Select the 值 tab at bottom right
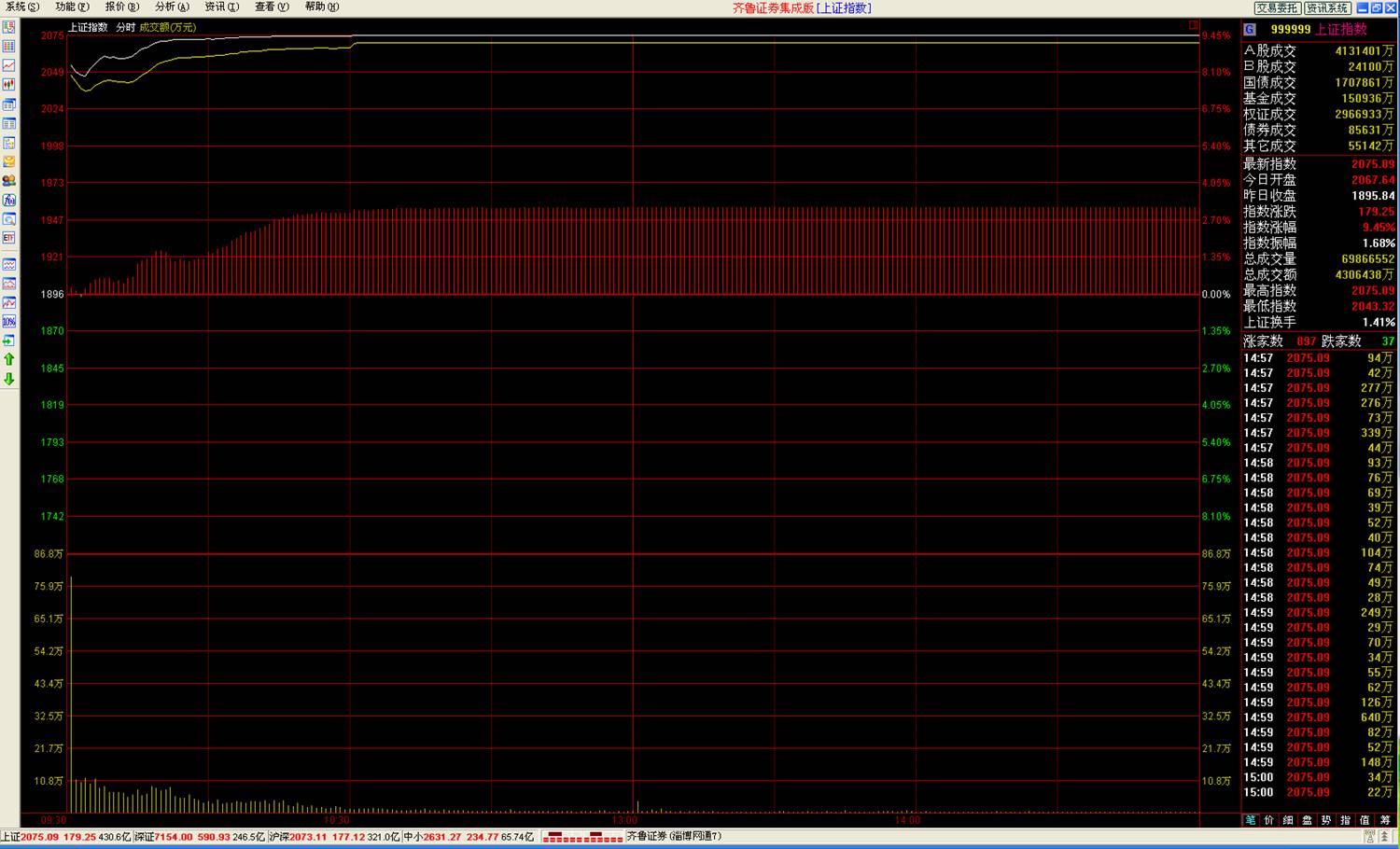The image size is (1400, 849). pos(1365,820)
